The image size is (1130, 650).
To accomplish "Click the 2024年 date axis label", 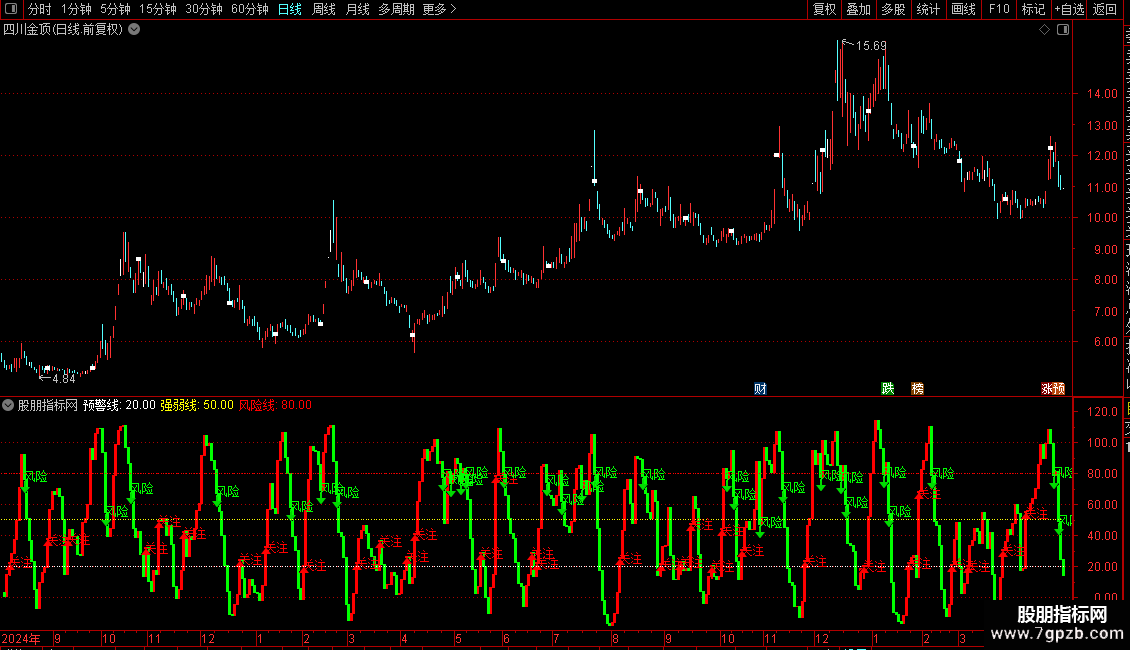I will pos(21,638).
